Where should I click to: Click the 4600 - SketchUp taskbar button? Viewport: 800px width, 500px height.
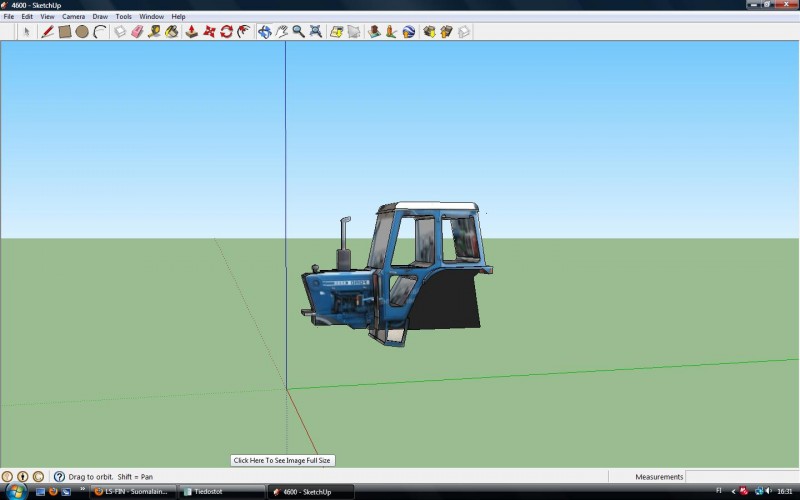click(311, 492)
